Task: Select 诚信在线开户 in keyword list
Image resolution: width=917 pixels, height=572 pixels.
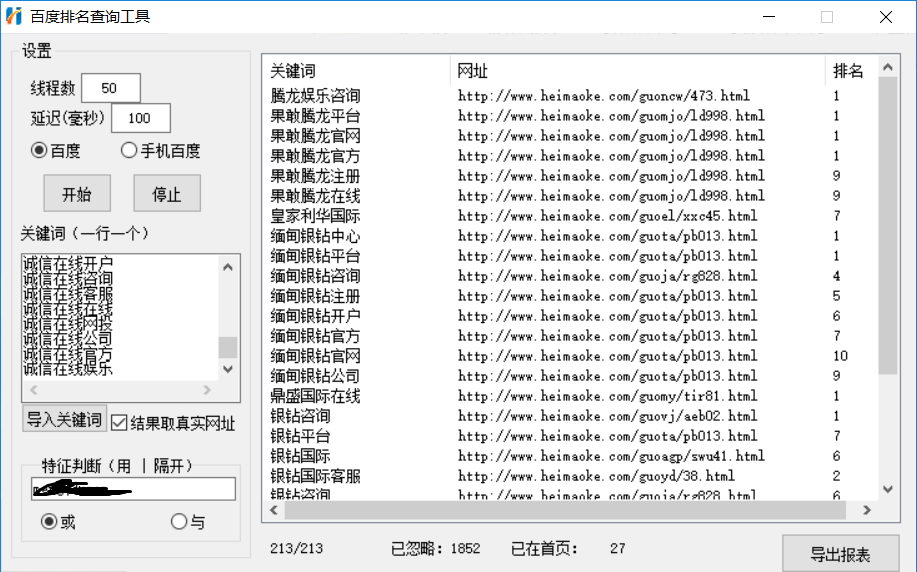Action: 68,264
